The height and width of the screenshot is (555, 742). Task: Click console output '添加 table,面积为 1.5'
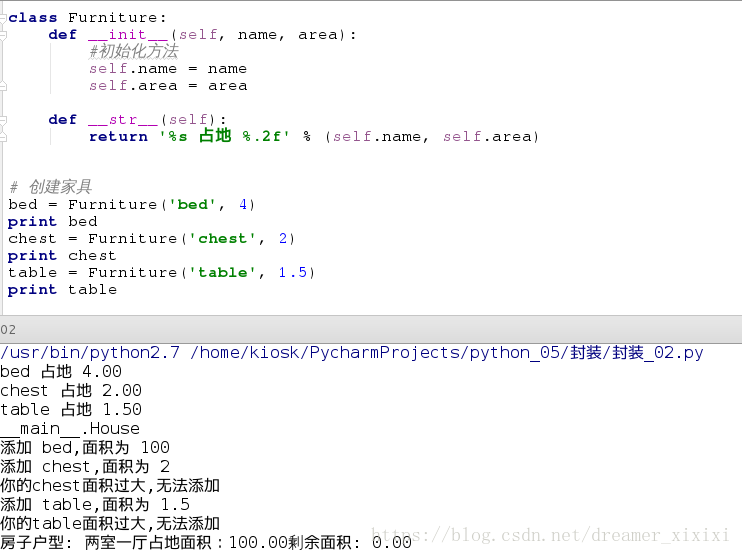click(x=95, y=504)
